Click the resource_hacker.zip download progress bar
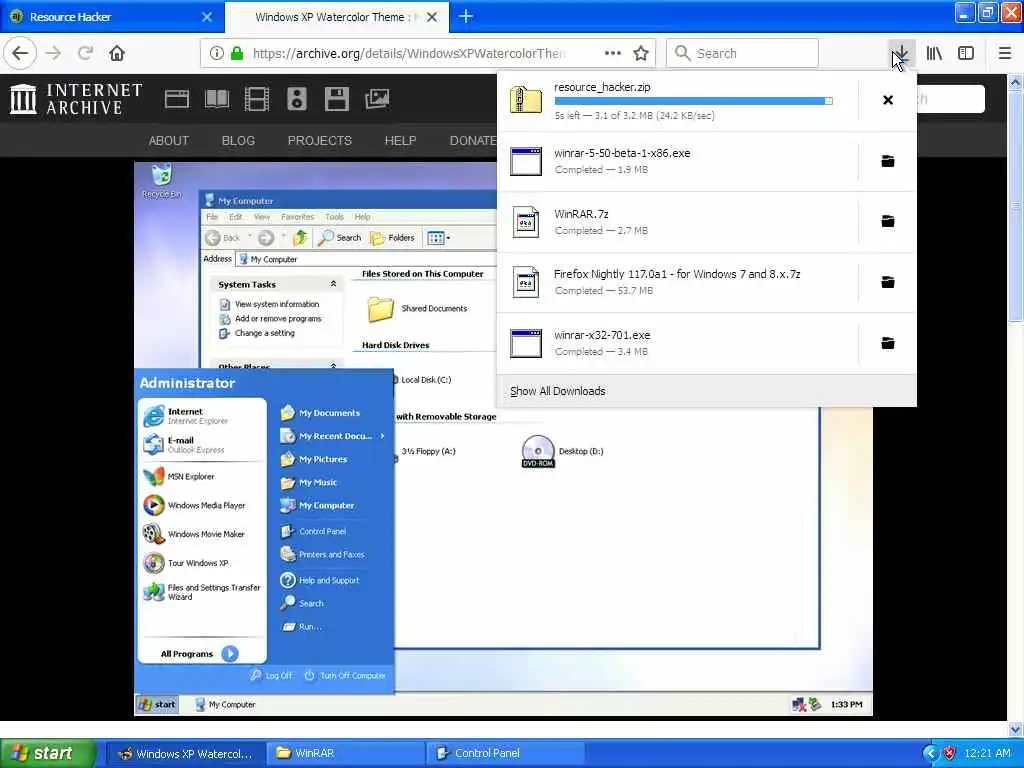Screen dimensions: 1024x768 [694, 101]
